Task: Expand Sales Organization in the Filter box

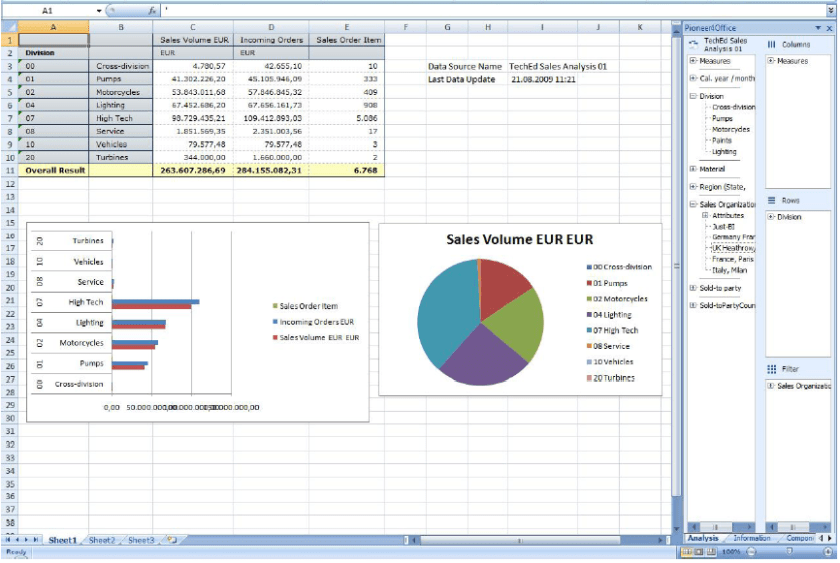Action: tap(771, 386)
